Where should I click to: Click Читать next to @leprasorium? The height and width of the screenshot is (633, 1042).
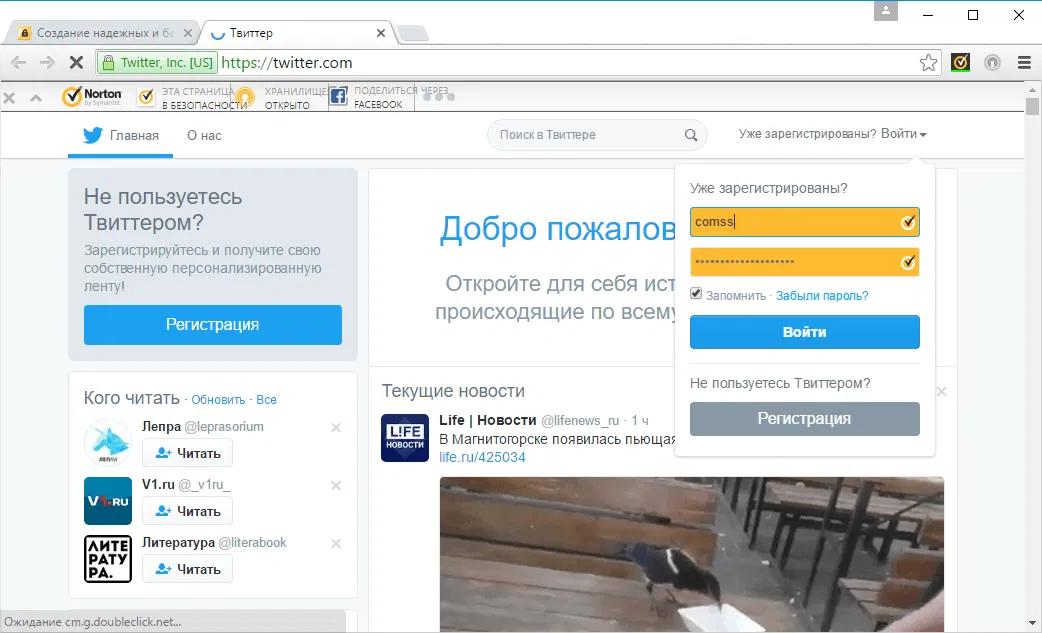pyautogui.click(x=187, y=453)
